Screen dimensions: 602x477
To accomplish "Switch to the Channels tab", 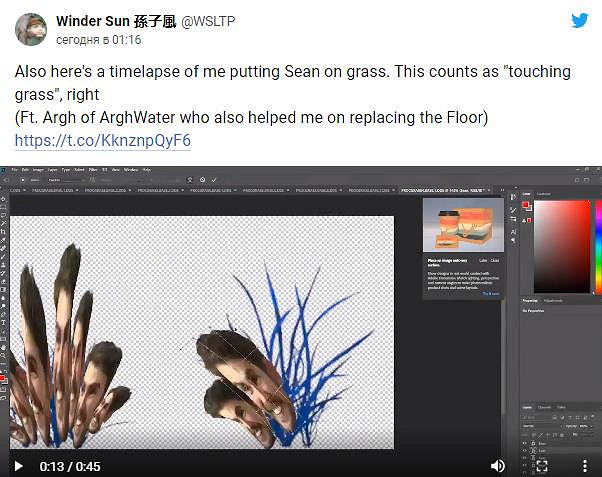I will (x=545, y=407).
